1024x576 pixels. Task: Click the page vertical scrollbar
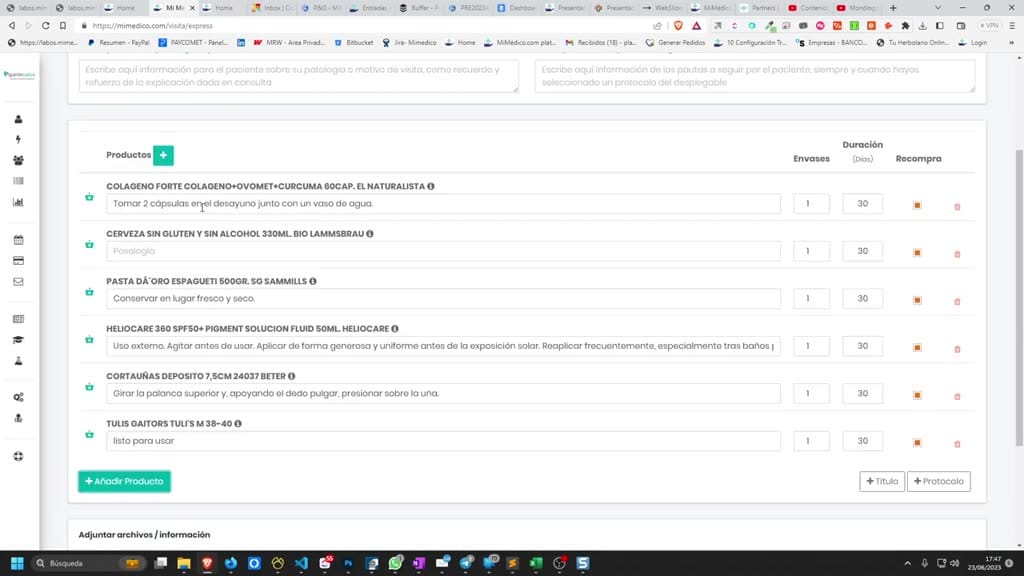coord(1019,297)
